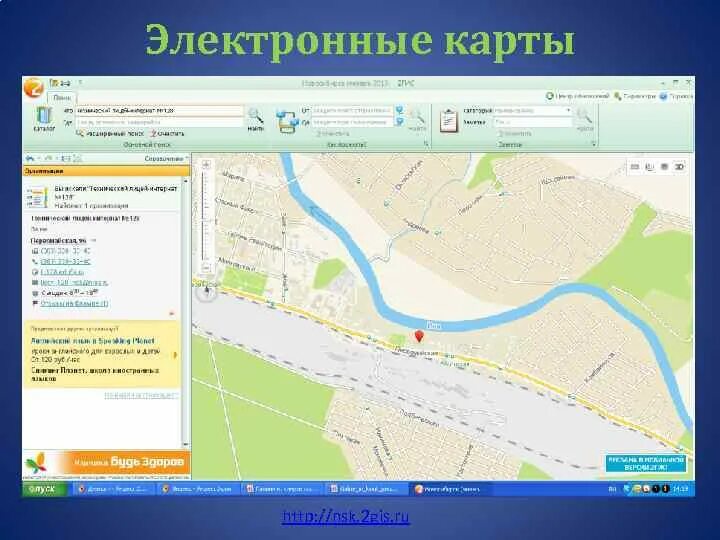Open the nsk.2gis.ru link below the screenshot
Image resolution: width=720 pixels, height=540 pixels.
345,516
